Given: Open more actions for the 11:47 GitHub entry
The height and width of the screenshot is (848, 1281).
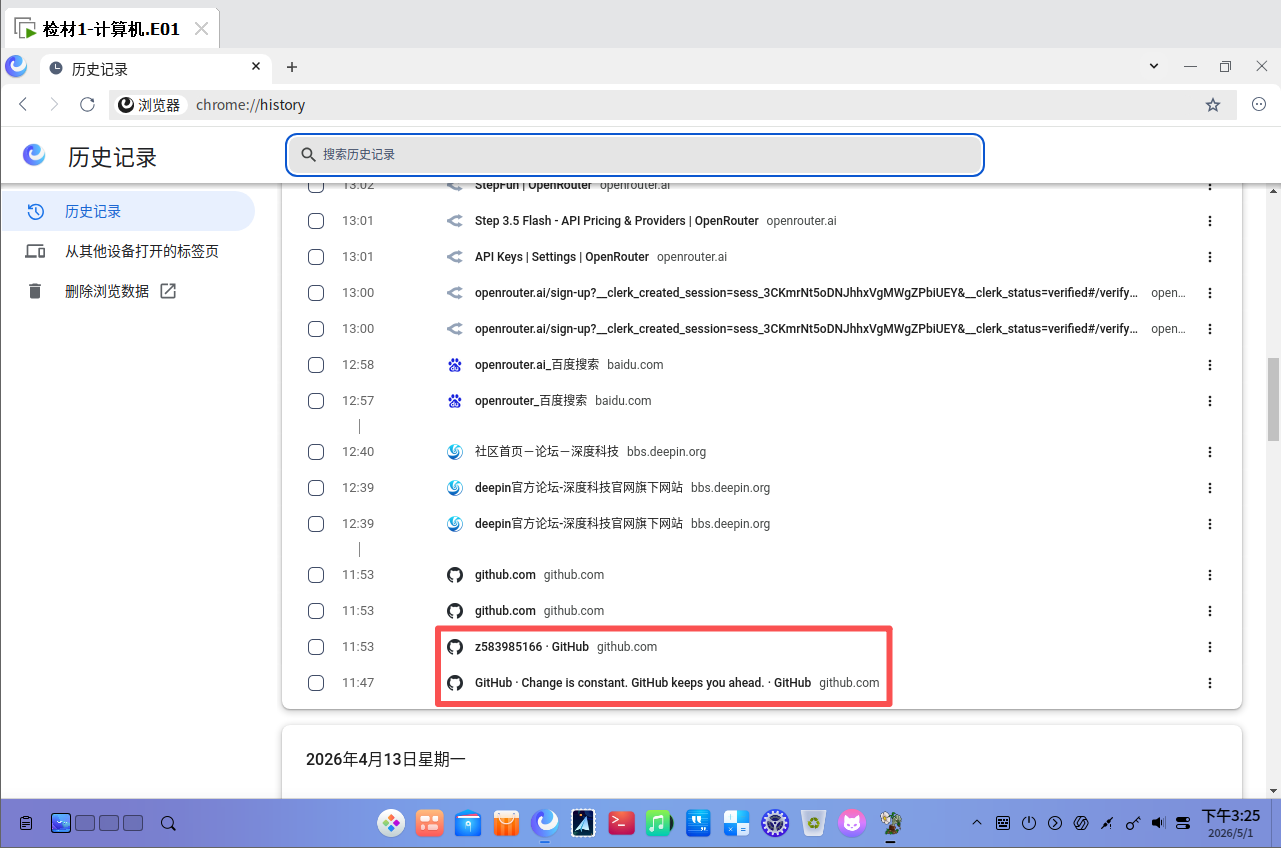Looking at the screenshot, I should click(x=1210, y=683).
